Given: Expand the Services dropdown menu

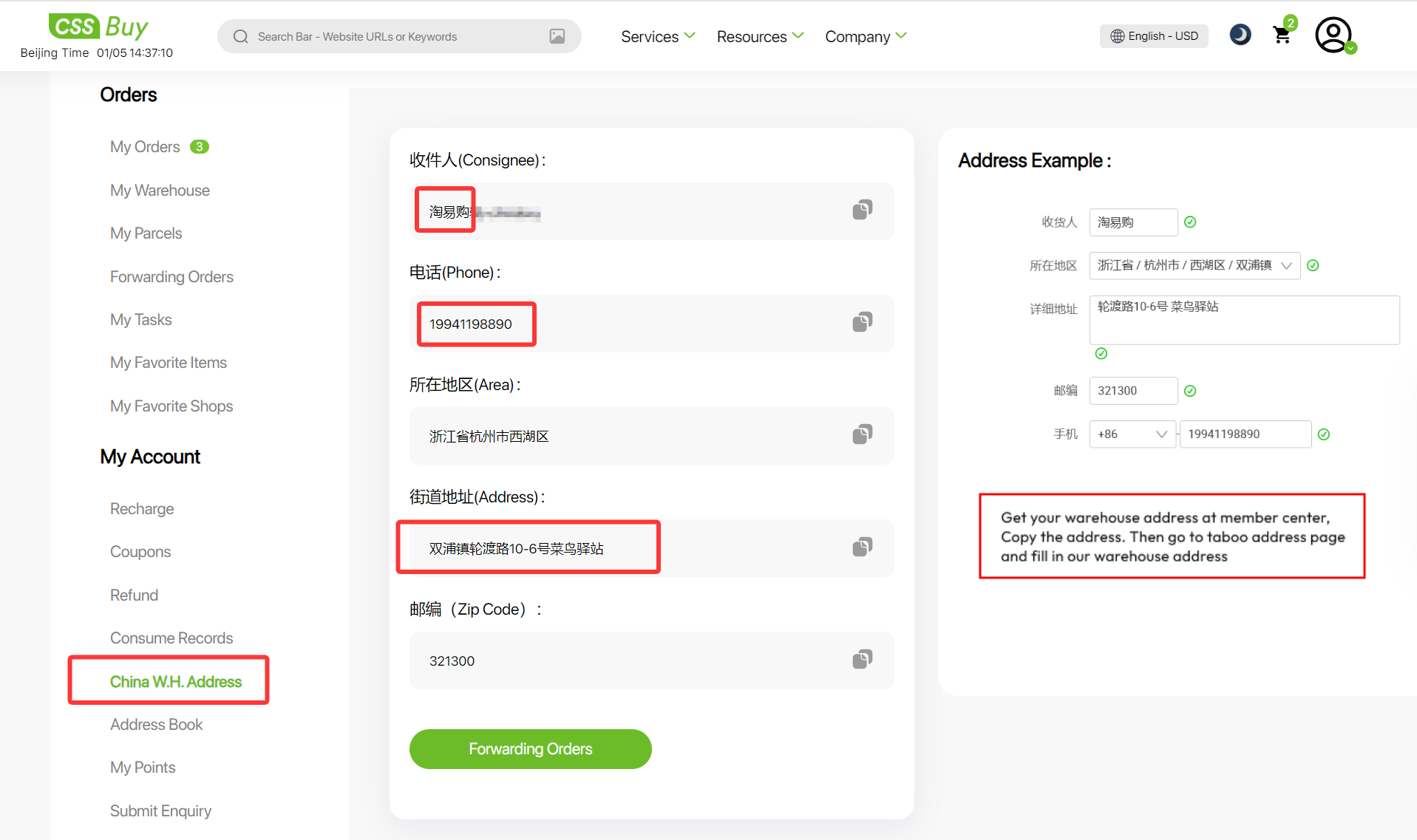Looking at the screenshot, I should [657, 36].
